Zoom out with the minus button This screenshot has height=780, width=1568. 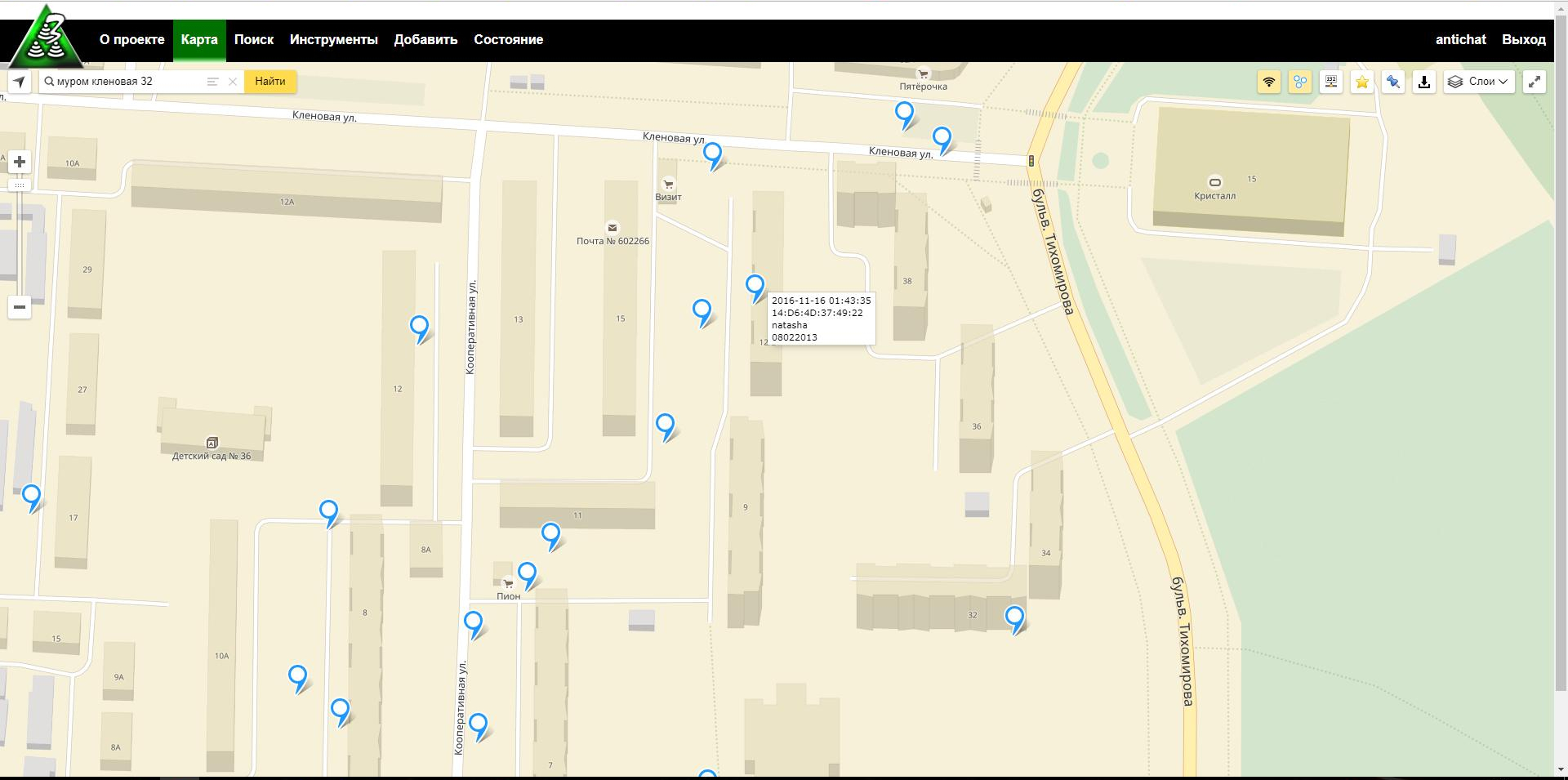click(x=20, y=307)
